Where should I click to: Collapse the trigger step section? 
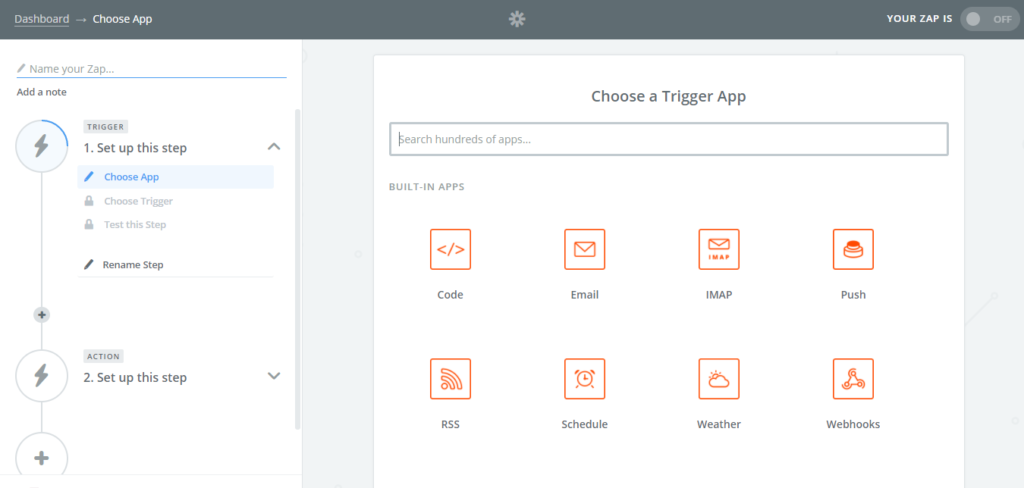point(274,146)
